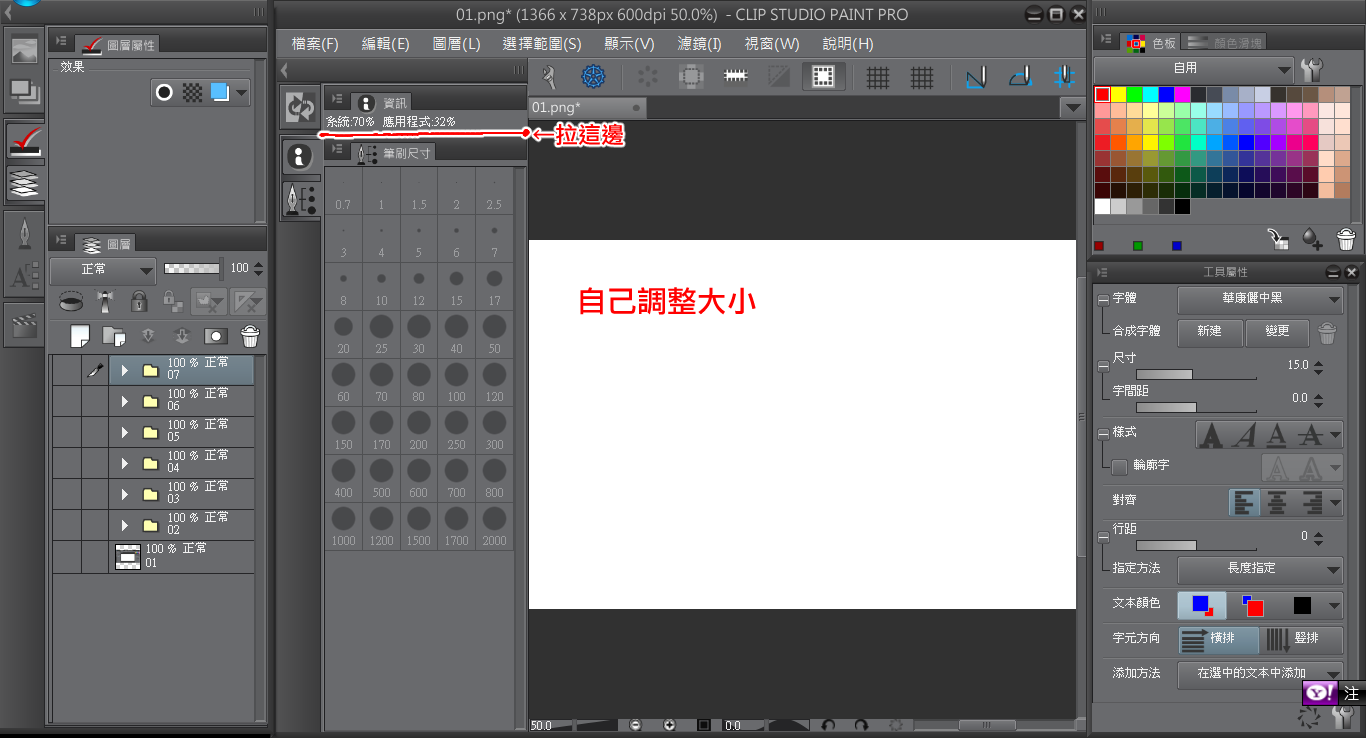The height and width of the screenshot is (738, 1366).
Task: Open the layer property panel icon in dock
Action: coord(24,142)
